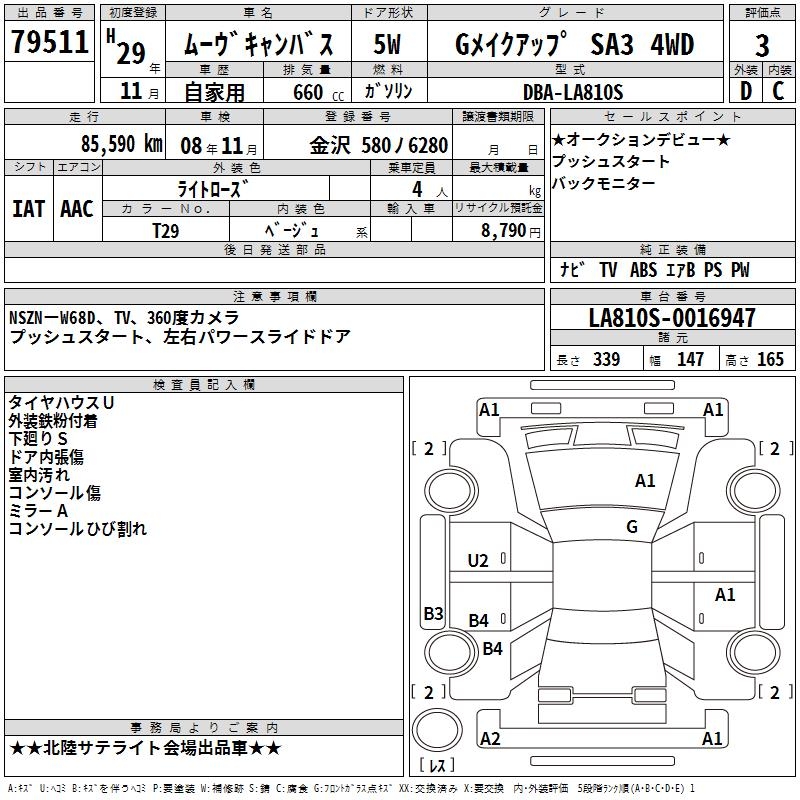Select the length value 339
This screenshot has width=800, height=800.
pos(606,359)
